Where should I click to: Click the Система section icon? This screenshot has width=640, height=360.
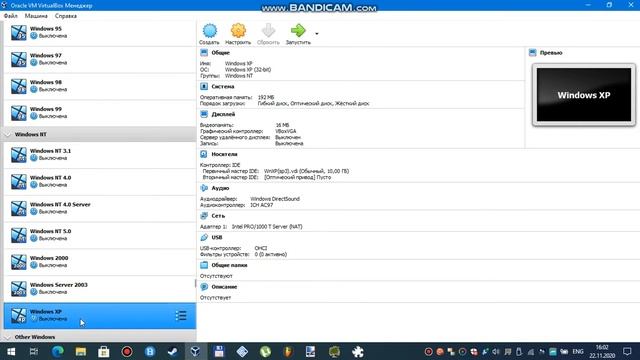point(204,87)
